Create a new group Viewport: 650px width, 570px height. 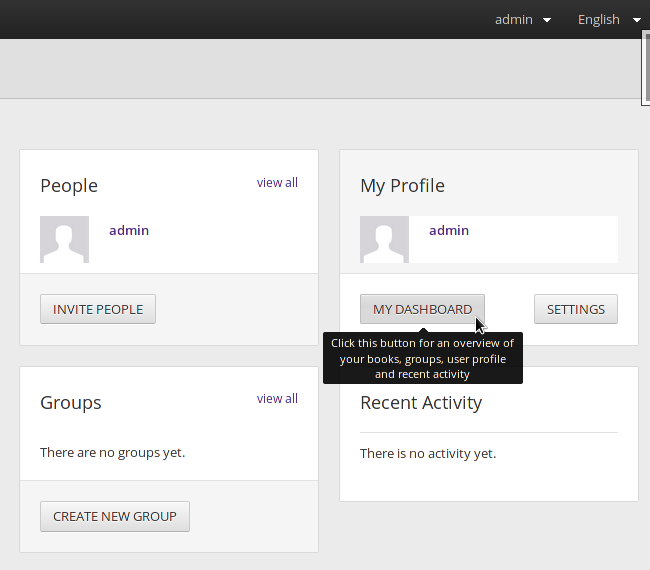click(x=115, y=517)
